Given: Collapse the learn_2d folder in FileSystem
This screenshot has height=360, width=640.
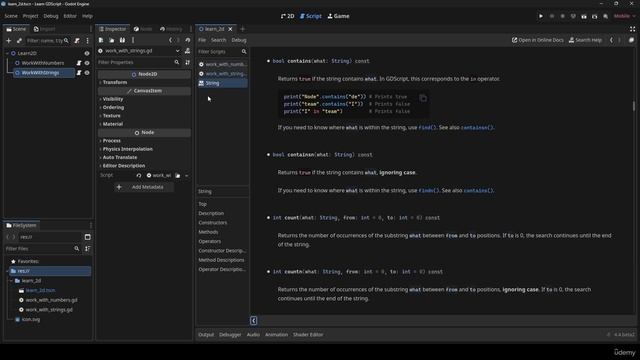Looking at the screenshot, I should coord(11,281).
